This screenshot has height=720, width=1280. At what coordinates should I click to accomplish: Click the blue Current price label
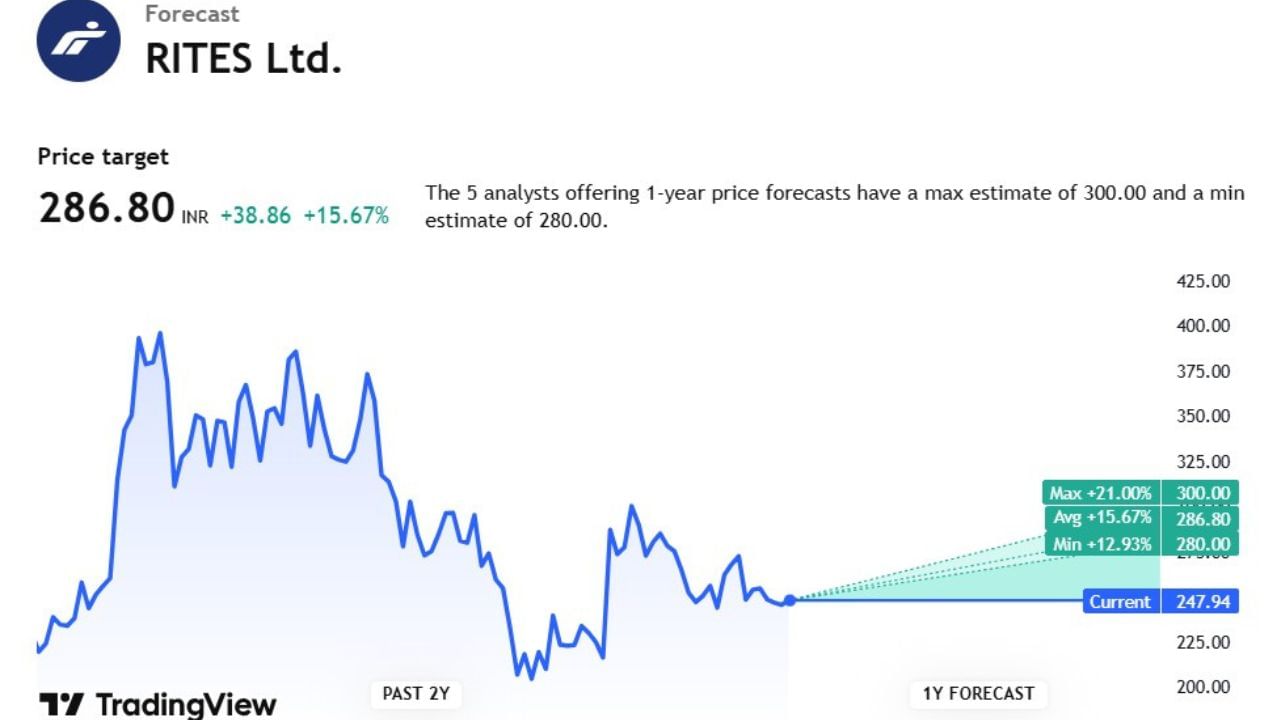click(1120, 602)
